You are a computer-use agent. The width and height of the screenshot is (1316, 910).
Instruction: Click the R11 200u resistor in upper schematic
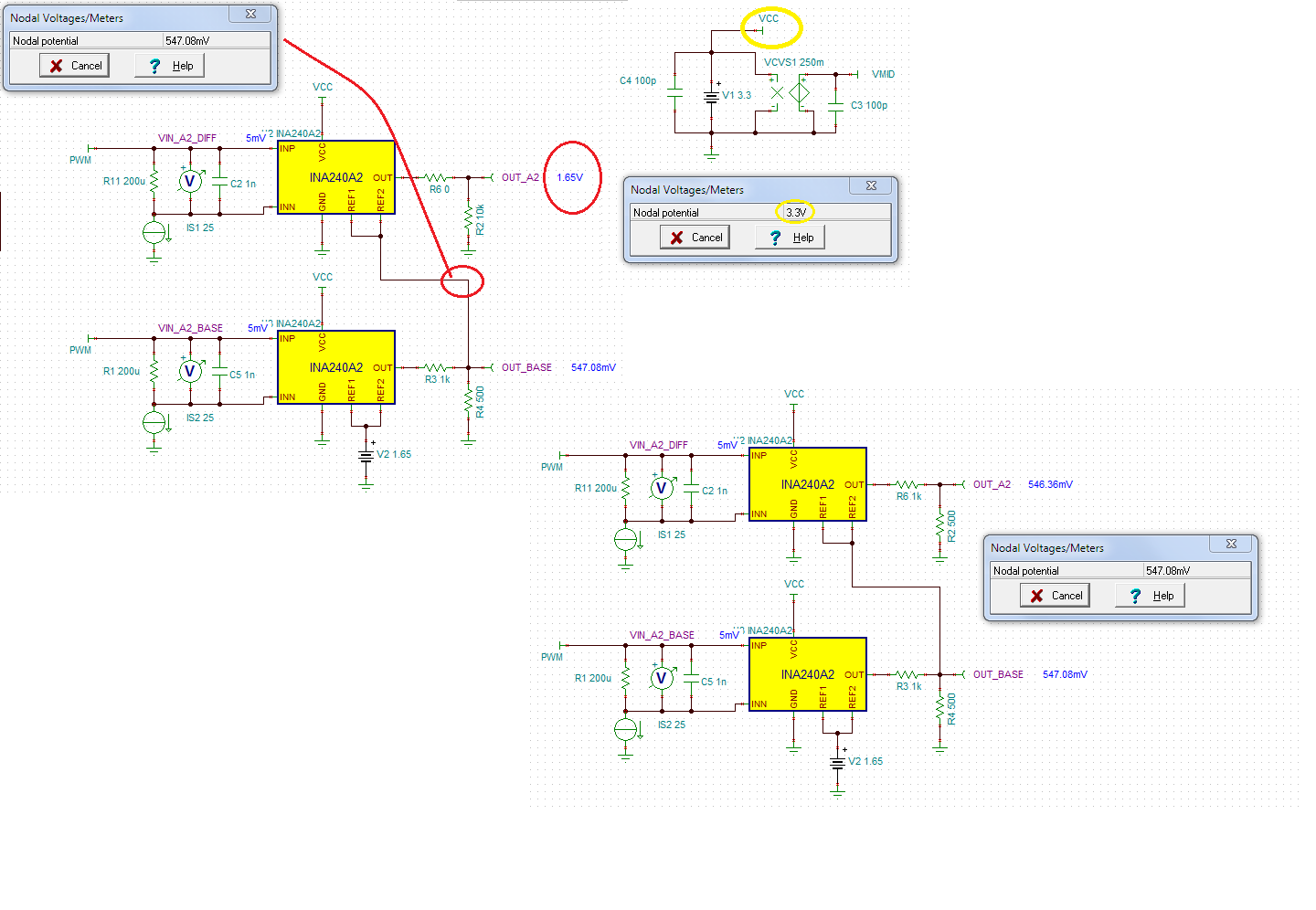154,181
